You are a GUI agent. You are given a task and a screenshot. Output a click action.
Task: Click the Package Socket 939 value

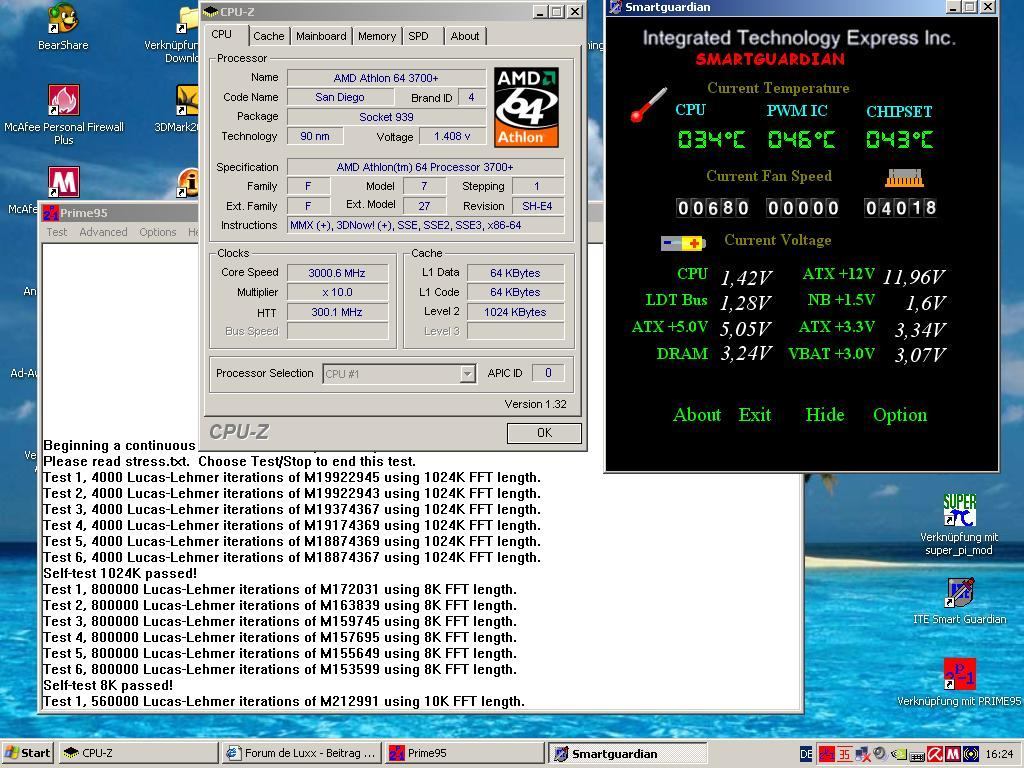click(386, 117)
